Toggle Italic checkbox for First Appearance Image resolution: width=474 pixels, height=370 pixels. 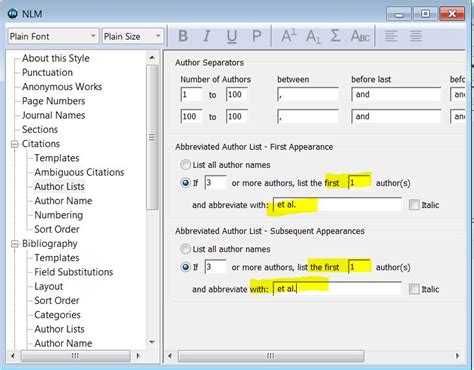[x=414, y=205]
